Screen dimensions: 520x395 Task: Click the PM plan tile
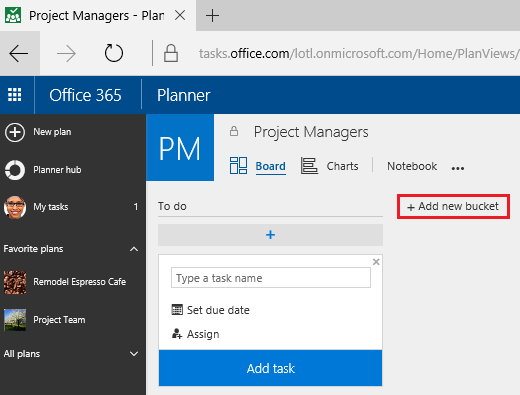coord(180,148)
